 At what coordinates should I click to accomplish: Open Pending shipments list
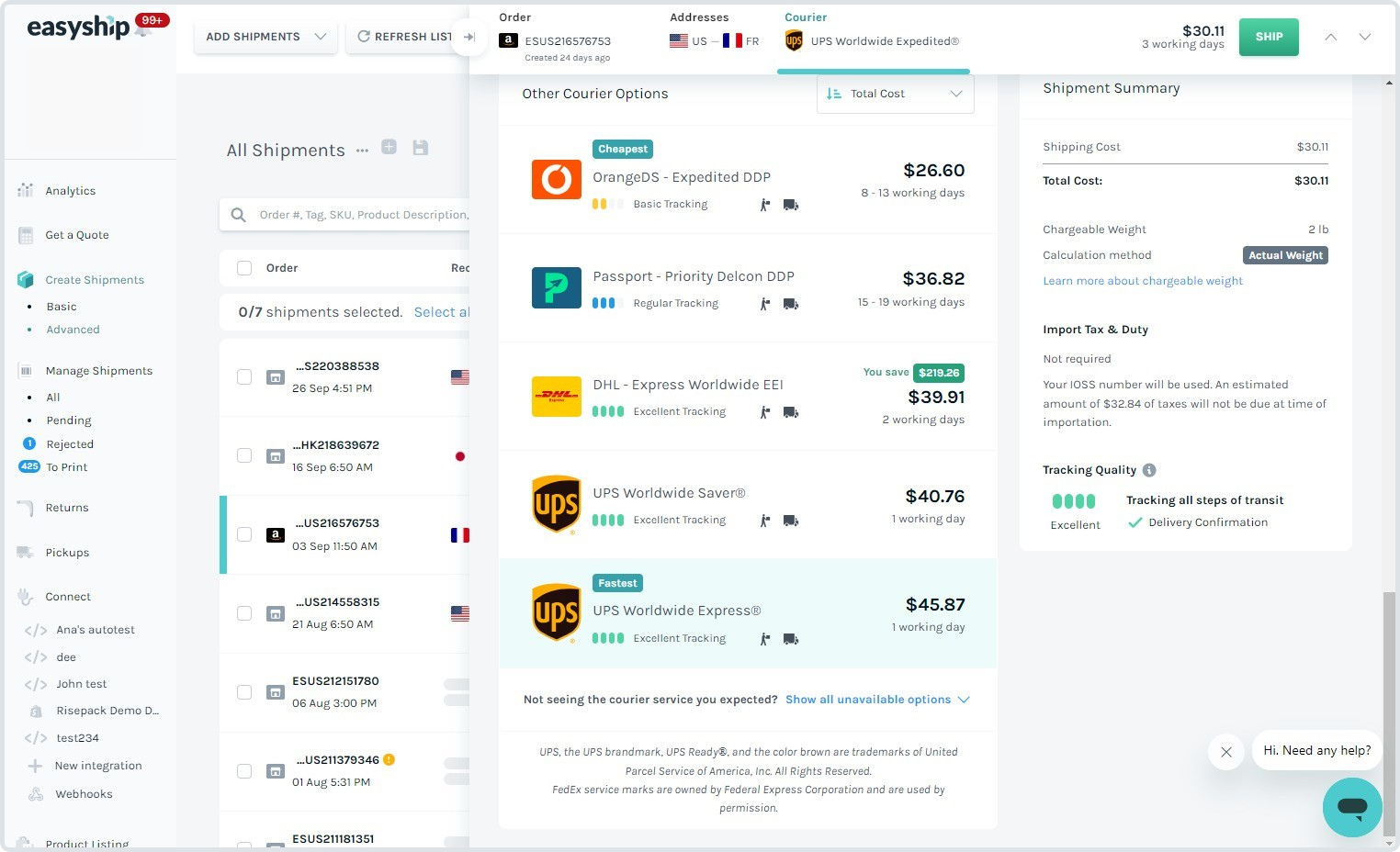pyautogui.click(x=69, y=420)
